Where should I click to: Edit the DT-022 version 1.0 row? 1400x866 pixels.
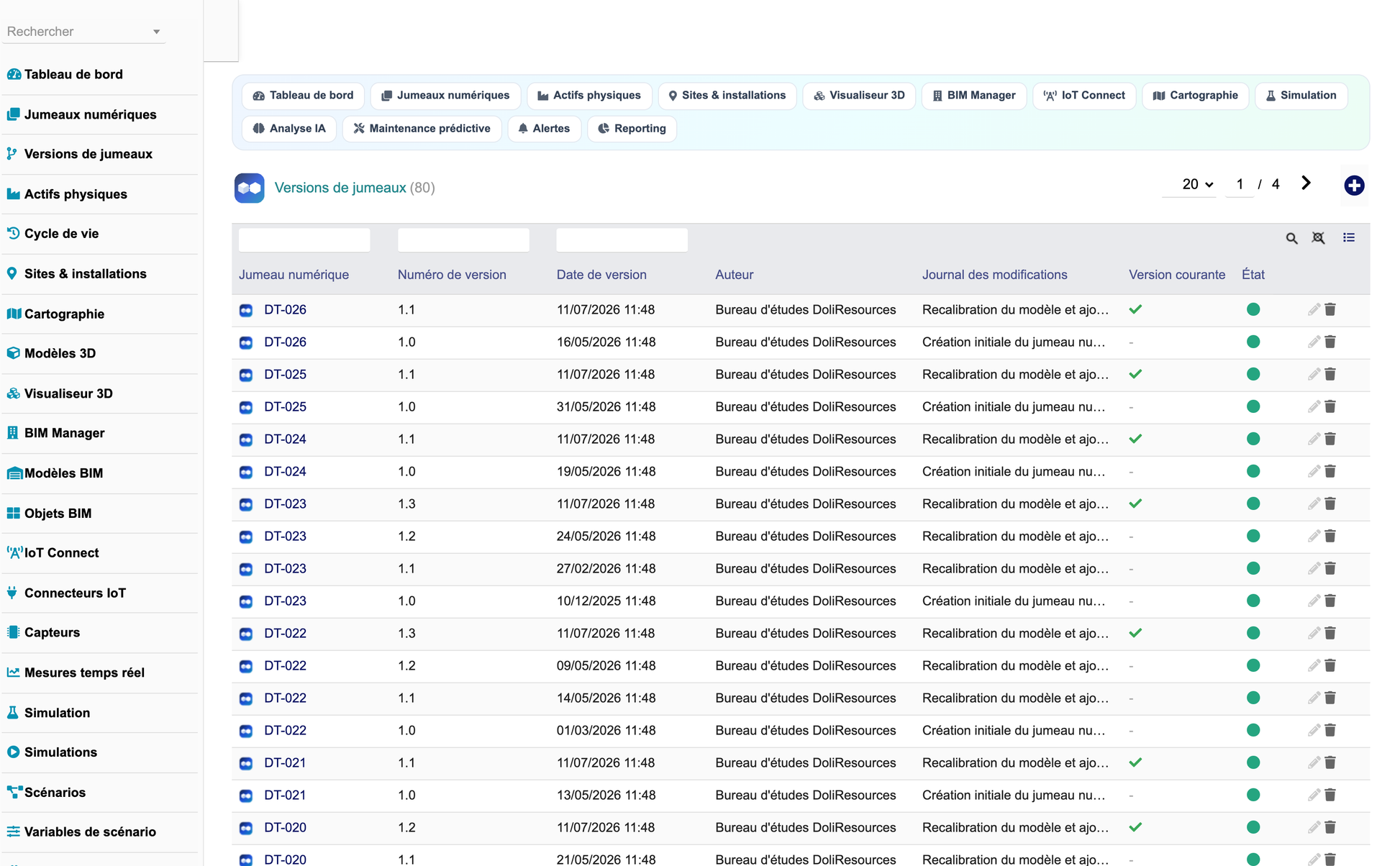[1314, 730]
